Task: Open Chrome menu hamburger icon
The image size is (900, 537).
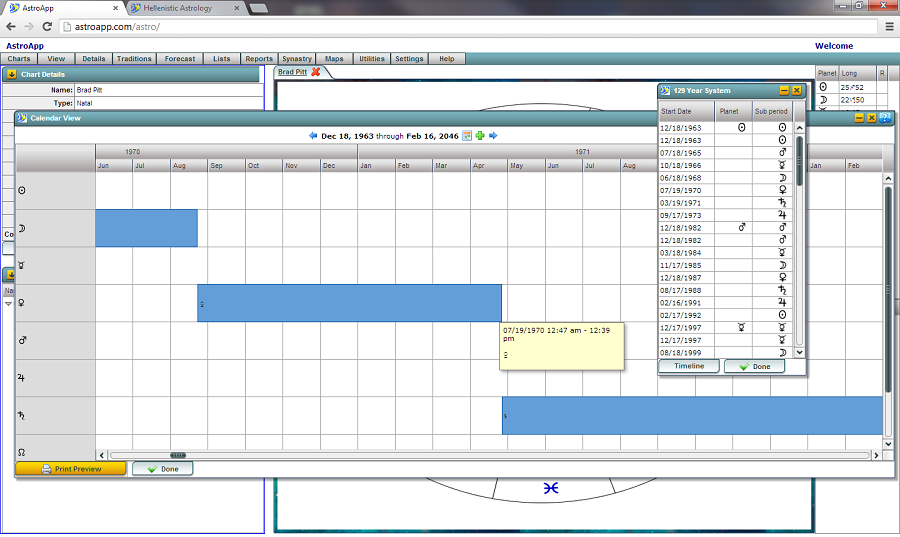Action: tap(889, 26)
